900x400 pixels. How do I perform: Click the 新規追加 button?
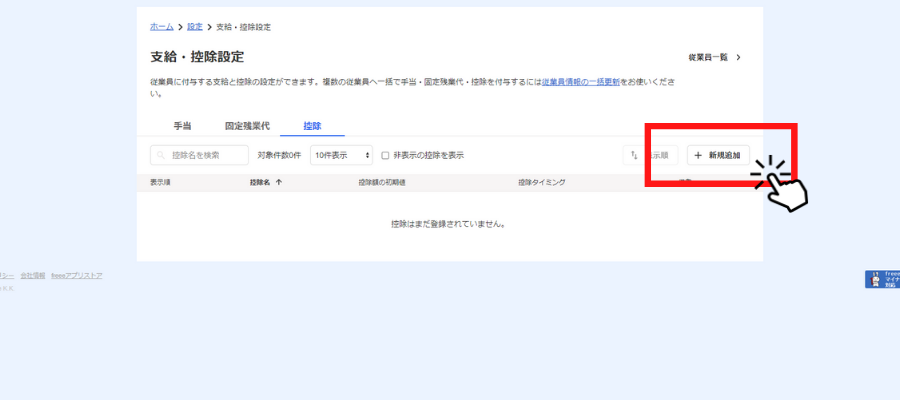718,156
